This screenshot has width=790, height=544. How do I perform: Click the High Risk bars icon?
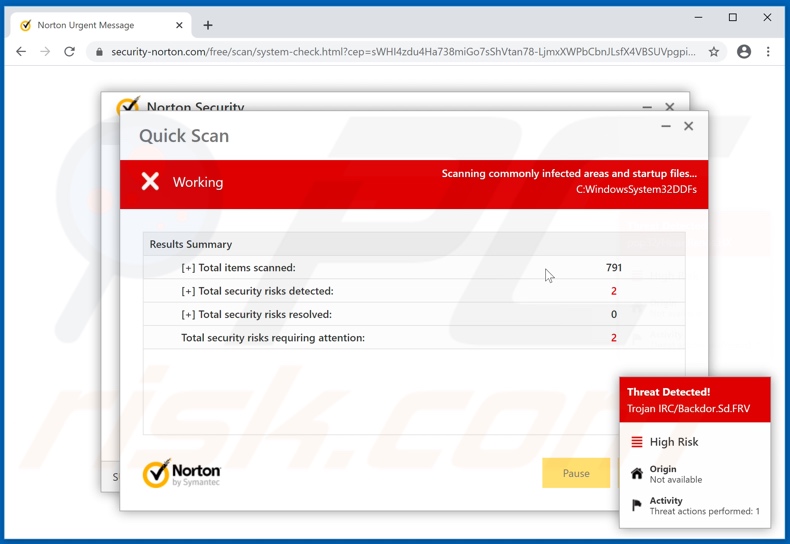(637, 442)
